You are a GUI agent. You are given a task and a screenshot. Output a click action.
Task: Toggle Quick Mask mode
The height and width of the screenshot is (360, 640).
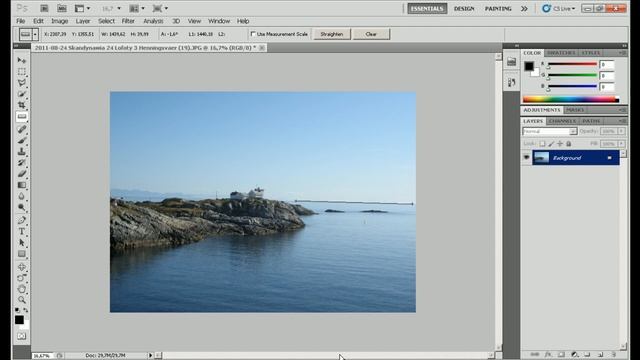pos(22,336)
